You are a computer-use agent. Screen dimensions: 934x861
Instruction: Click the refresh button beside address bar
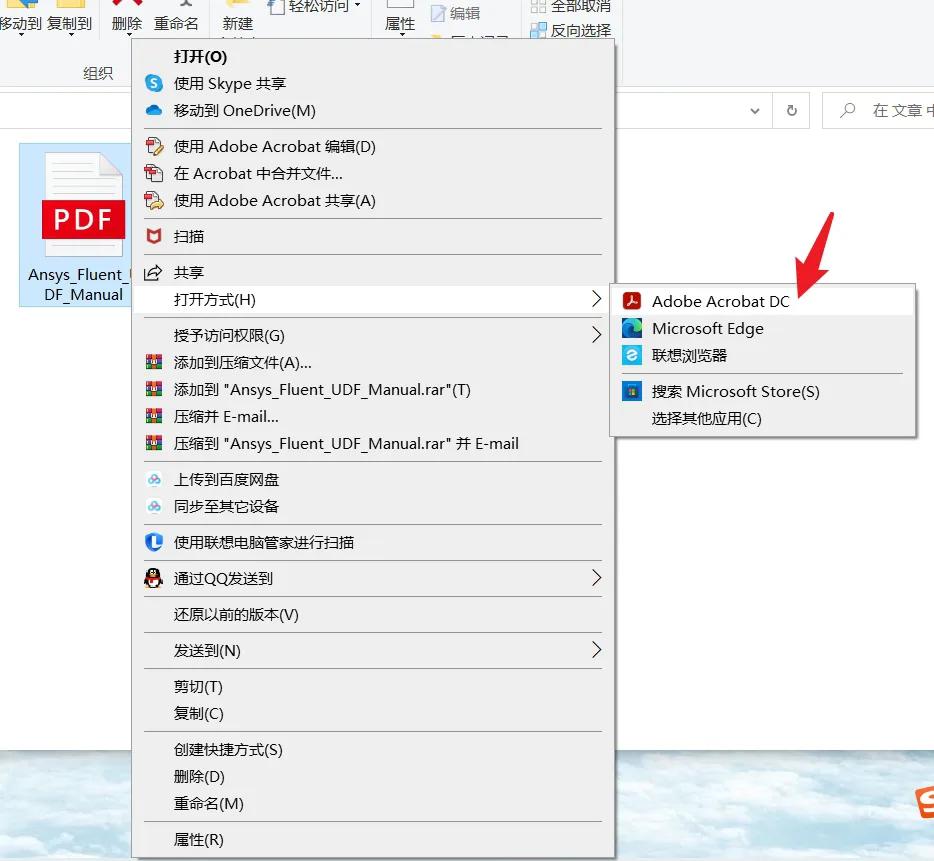(791, 110)
